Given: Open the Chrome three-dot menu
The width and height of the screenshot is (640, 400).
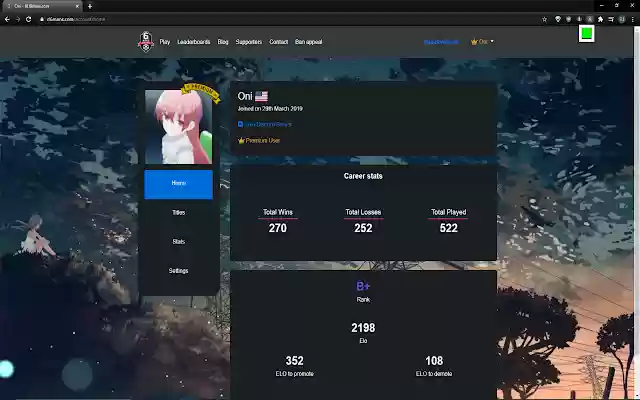Looking at the screenshot, I should [x=633, y=19].
